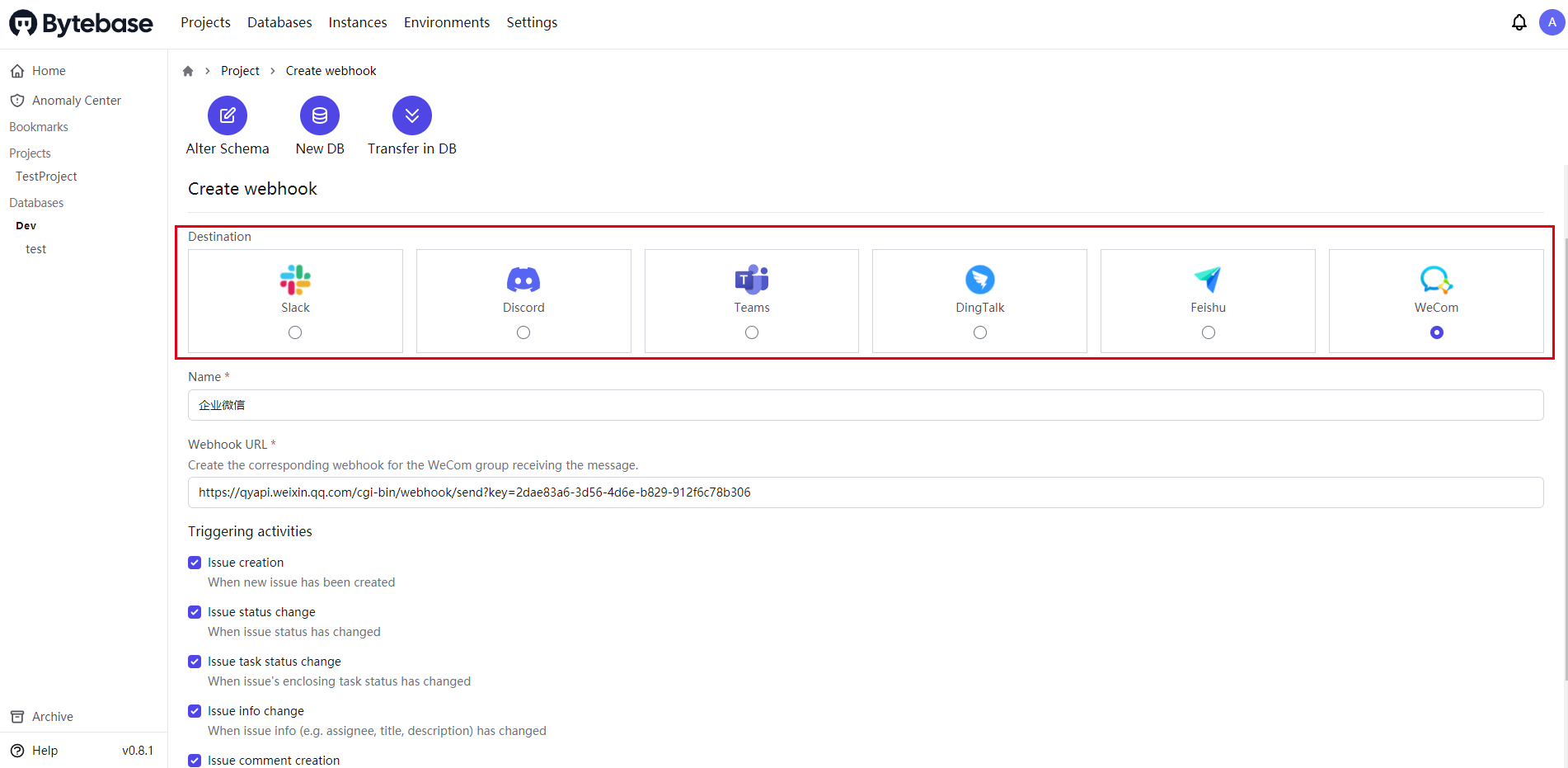Go to Home in sidebar
The height and width of the screenshot is (768, 1568).
pyautogui.click(x=49, y=71)
